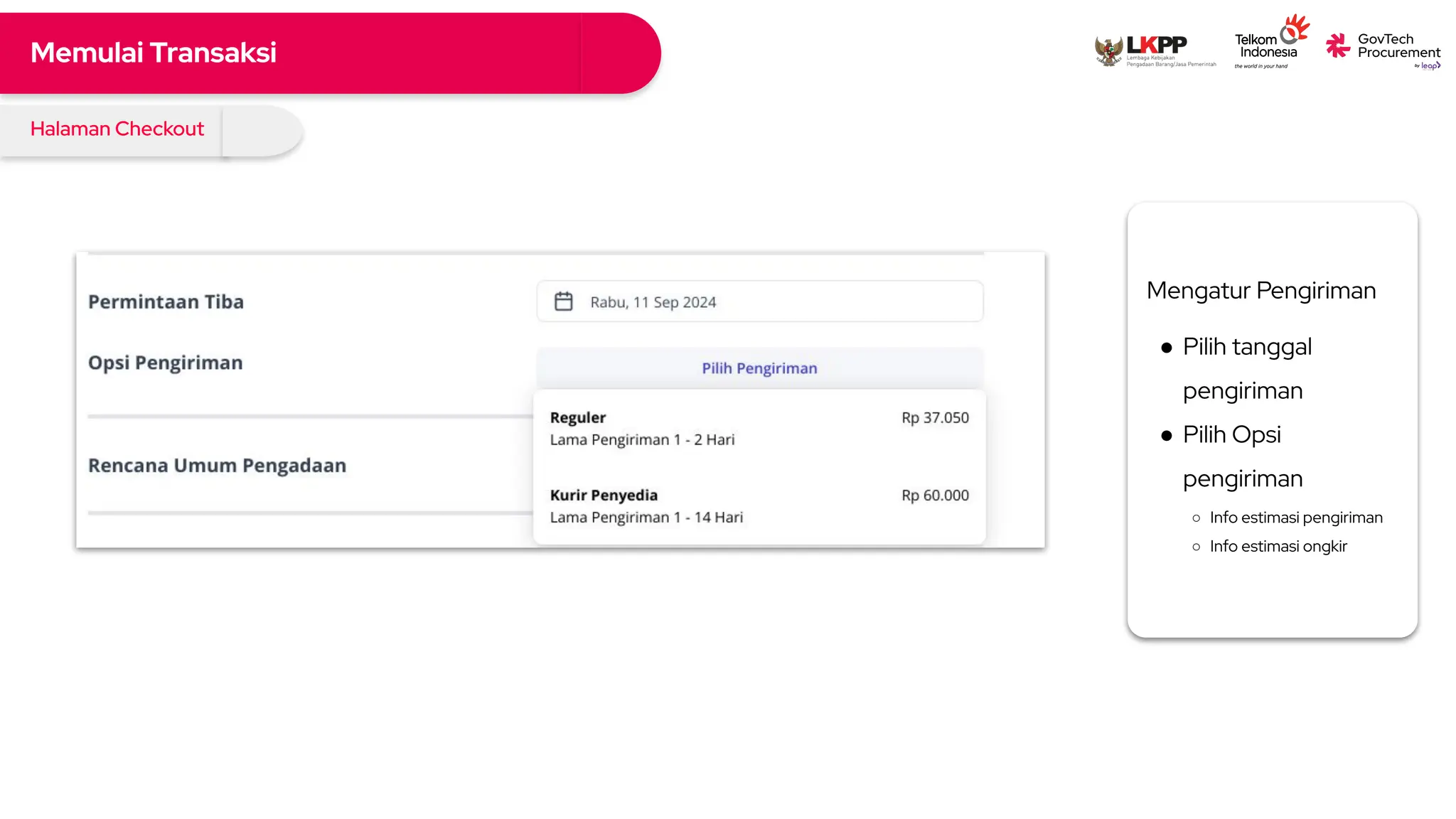Image resolution: width=1456 pixels, height=819 pixels.
Task: Click the Mengatur Pengiriman panel title
Action: pyautogui.click(x=1261, y=291)
